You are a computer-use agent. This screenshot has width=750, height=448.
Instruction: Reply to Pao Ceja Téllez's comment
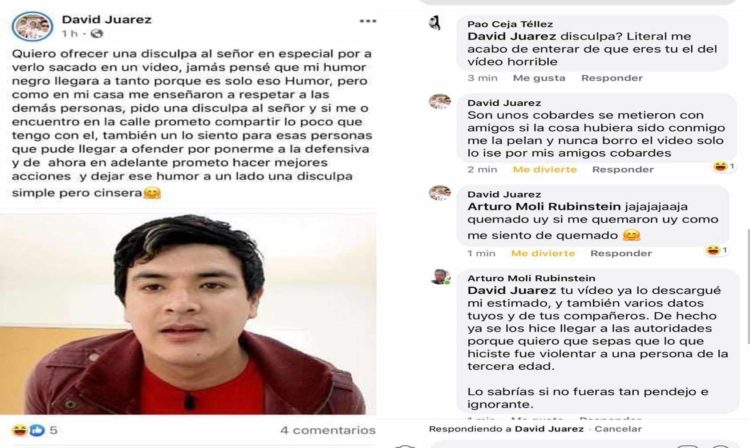click(612, 78)
